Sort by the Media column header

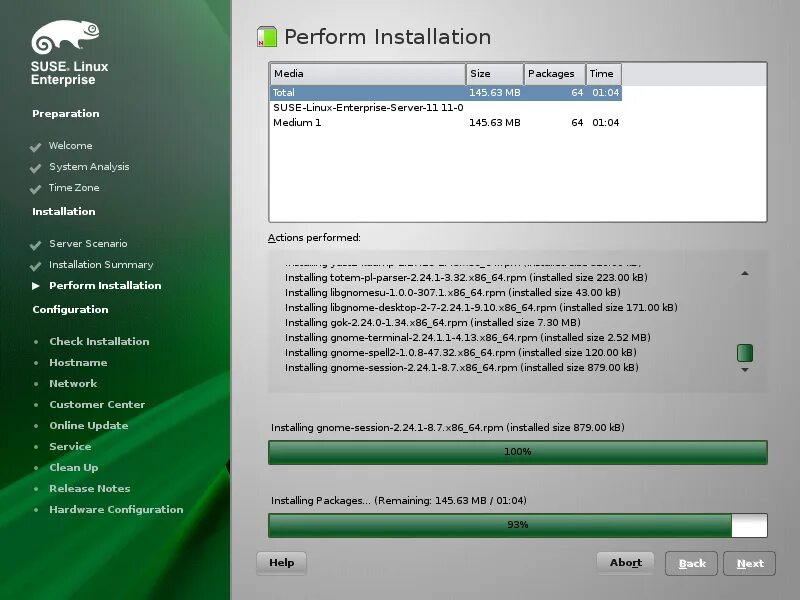pos(367,74)
